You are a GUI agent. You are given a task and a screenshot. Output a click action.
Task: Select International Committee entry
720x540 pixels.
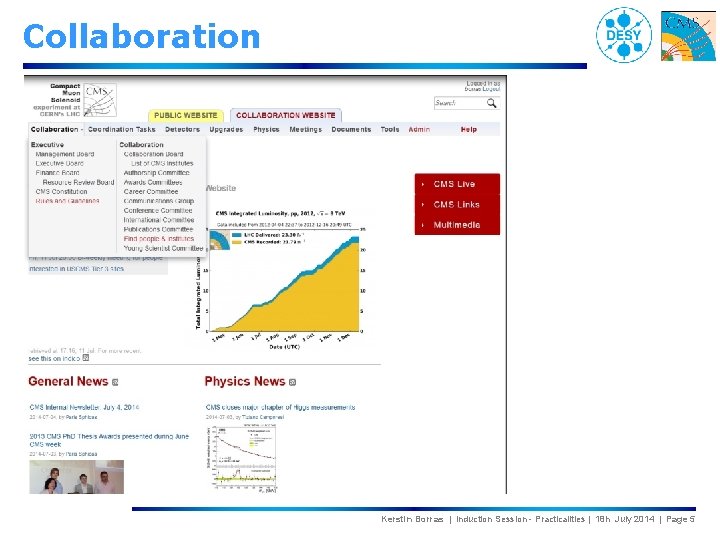click(x=158, y=220)
